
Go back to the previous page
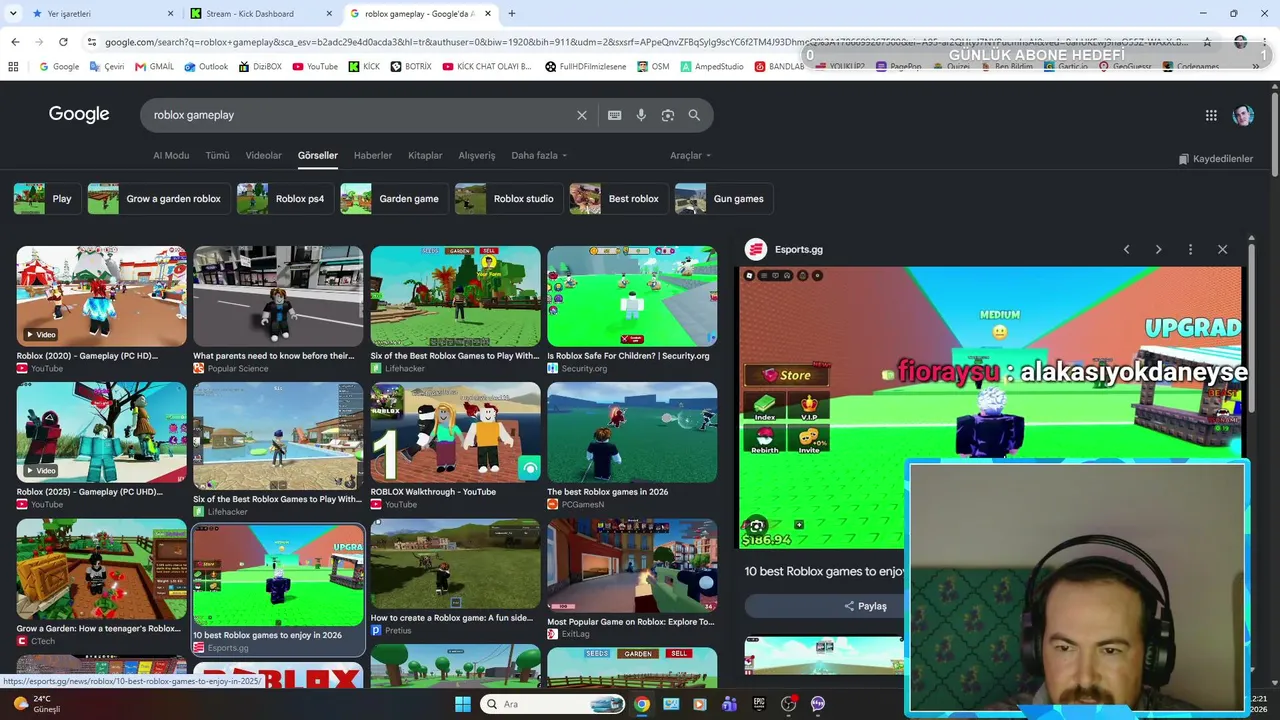[15, 42]
